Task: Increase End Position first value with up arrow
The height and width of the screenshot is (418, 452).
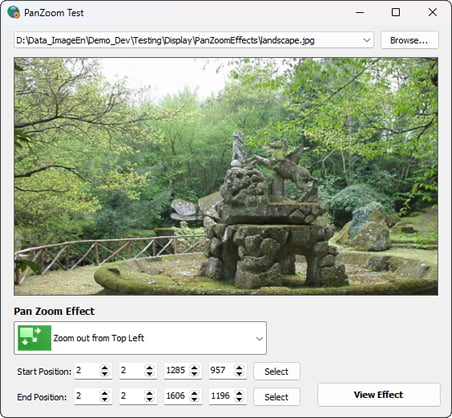Action: [105, 393]
